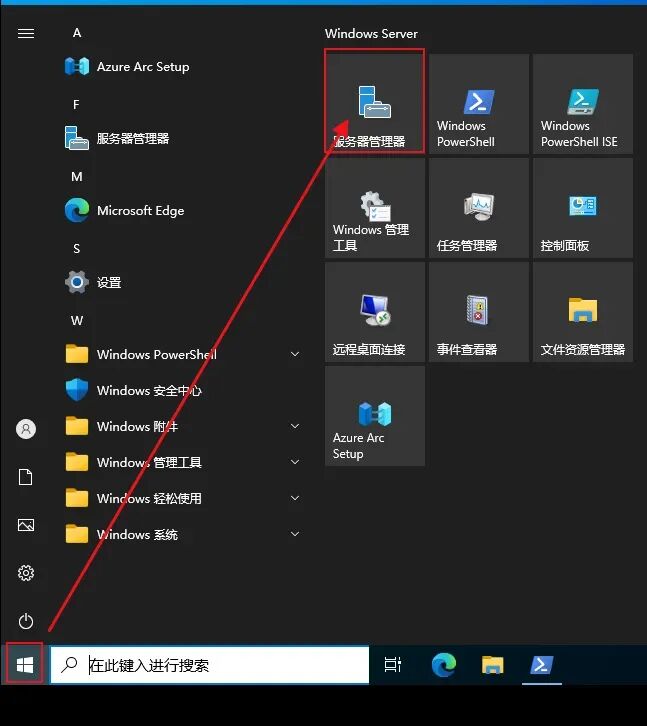Launch the 任务管理器 tile
This screenshot has width=647, height=726.
pos(479,208)
